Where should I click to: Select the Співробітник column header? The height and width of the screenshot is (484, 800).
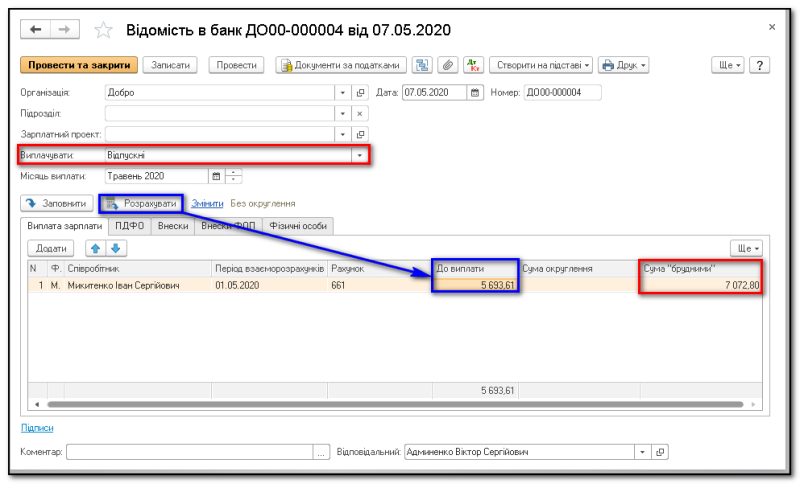pos(138,269)
